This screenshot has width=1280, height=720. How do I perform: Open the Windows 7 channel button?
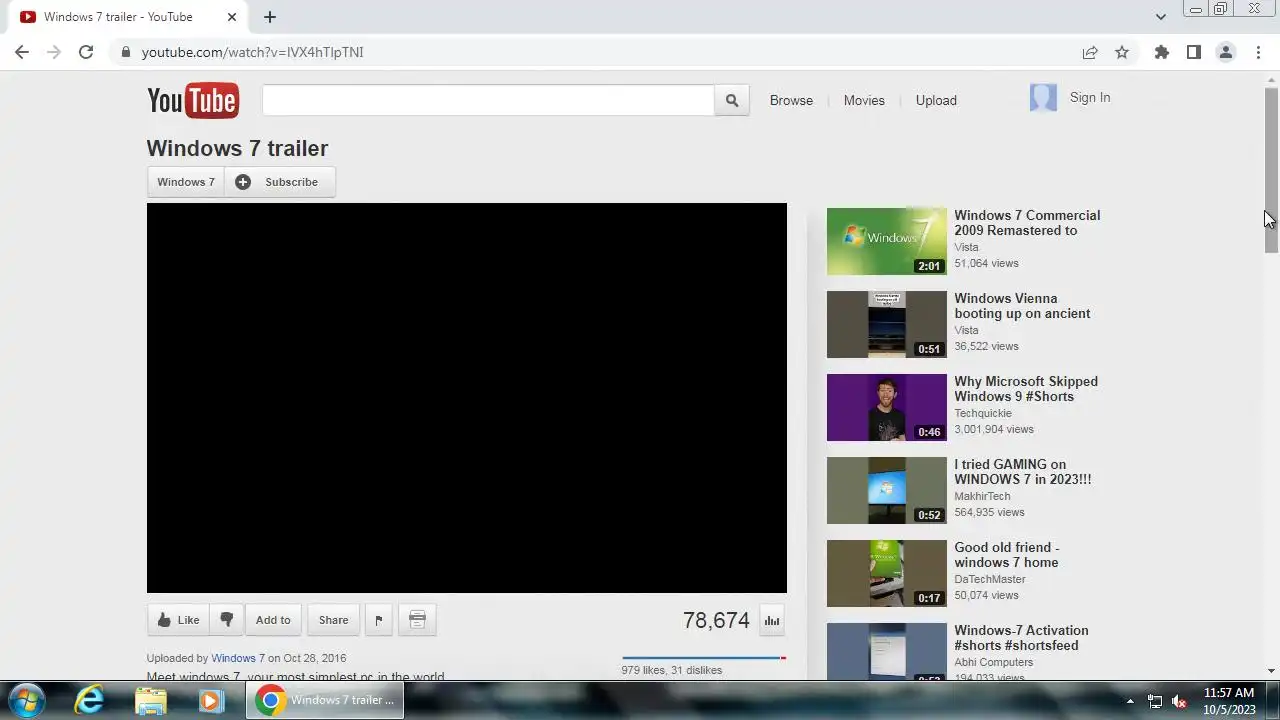186,182
